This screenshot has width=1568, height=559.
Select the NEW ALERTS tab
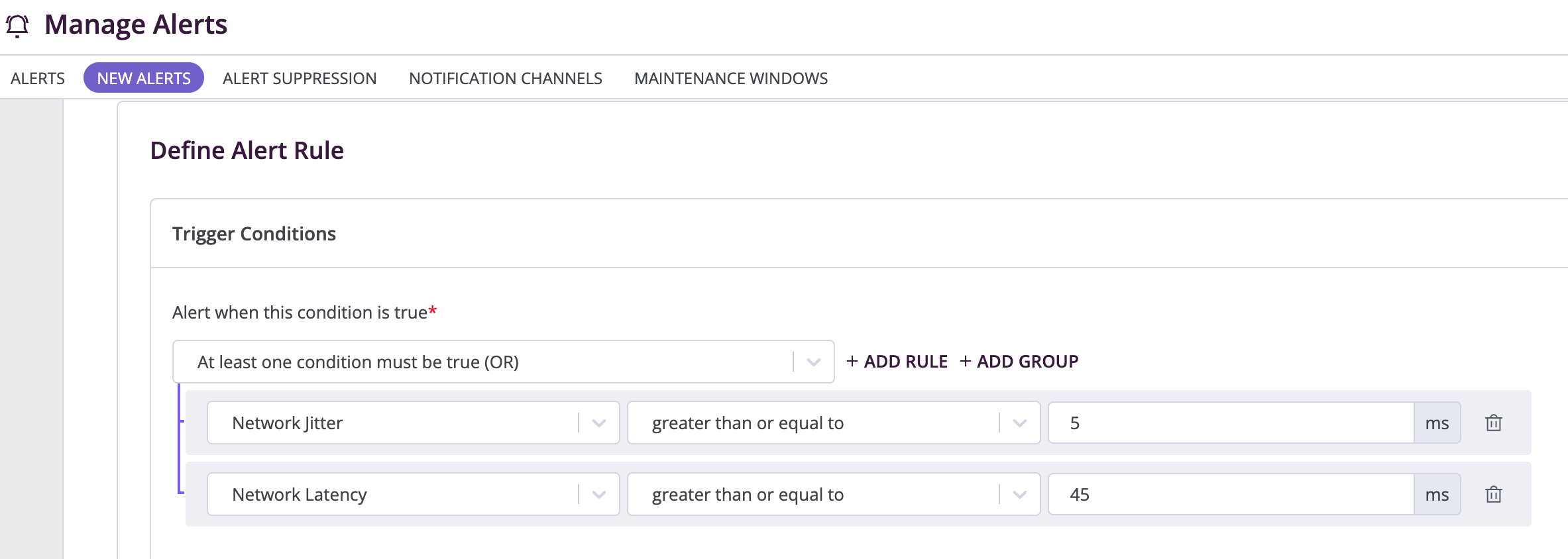[144, 78]
